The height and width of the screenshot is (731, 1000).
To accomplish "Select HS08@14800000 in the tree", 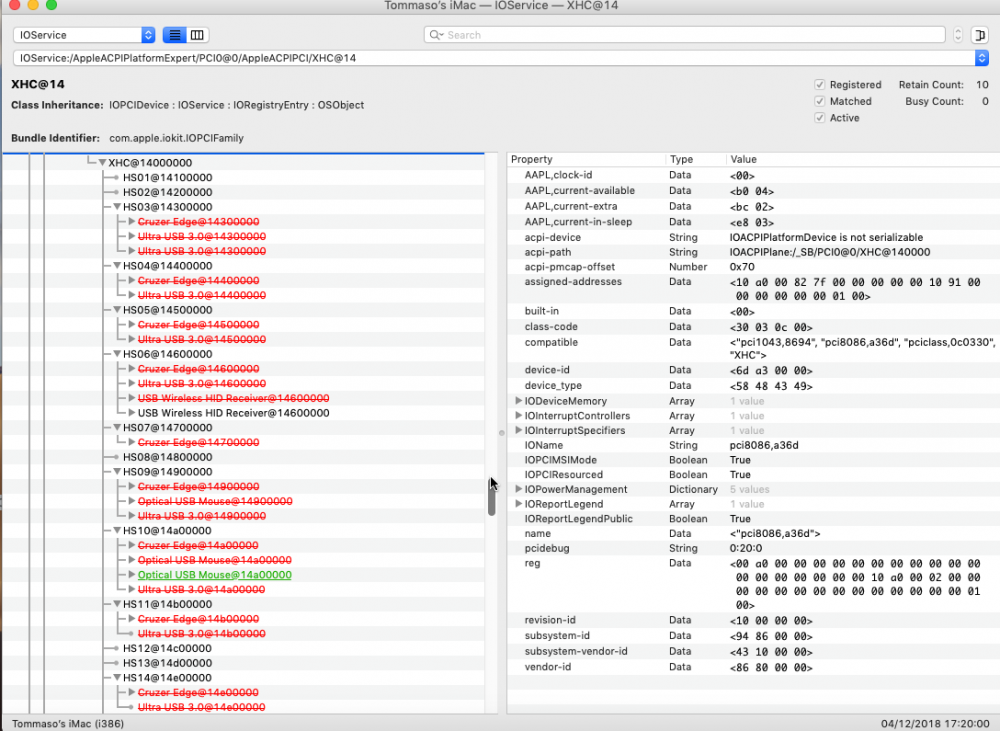I will 167,457.
